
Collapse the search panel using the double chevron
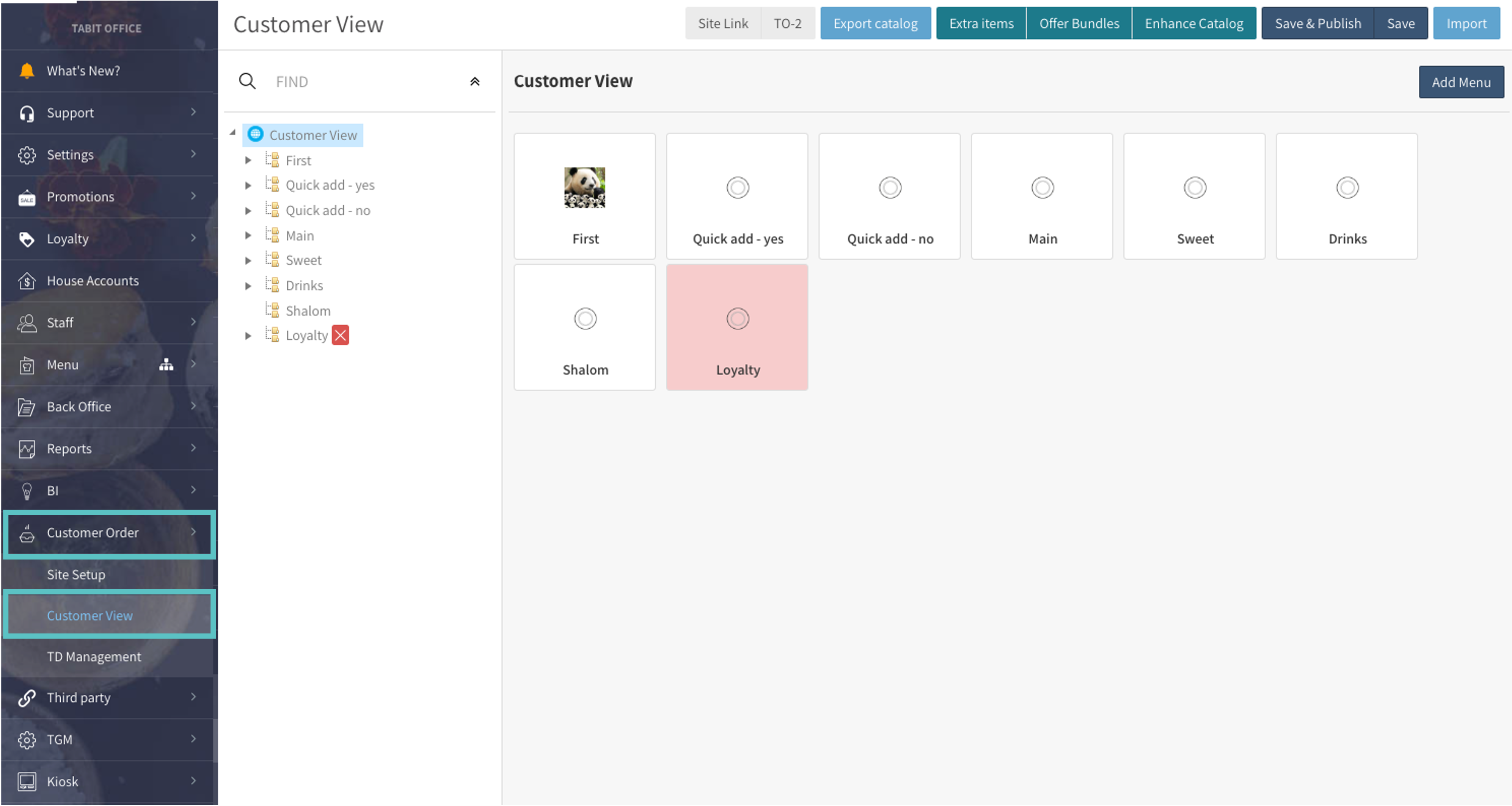(x=475, y=82)
